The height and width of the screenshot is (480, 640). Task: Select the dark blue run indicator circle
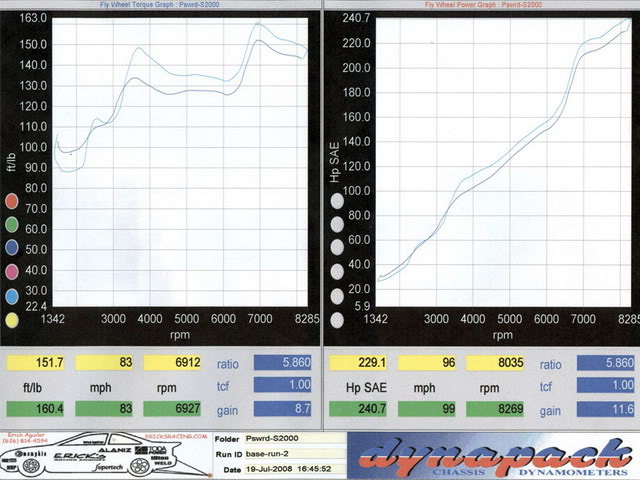[x=11, y=248]
